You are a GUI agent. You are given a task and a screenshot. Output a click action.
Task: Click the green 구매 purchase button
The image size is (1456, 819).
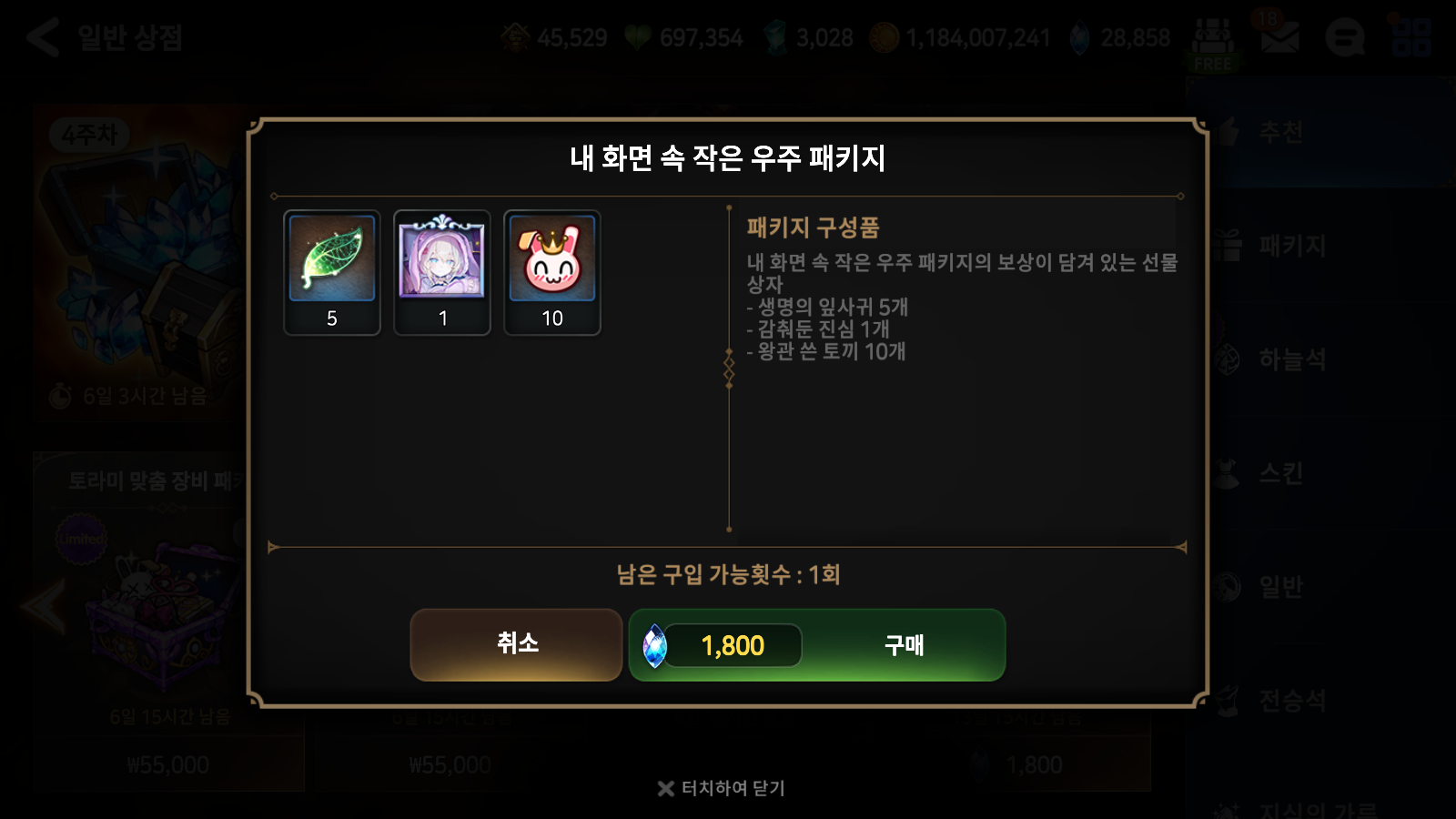[817, 645]
